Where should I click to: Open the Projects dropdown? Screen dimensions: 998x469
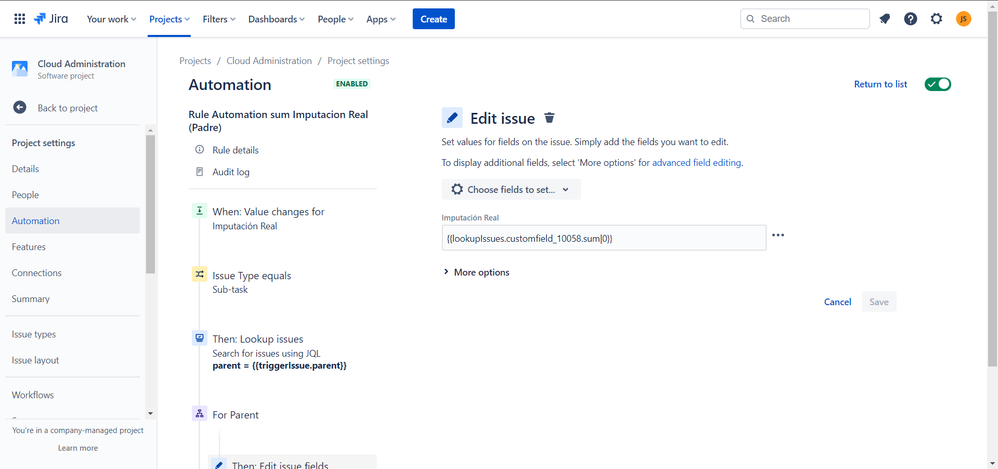[x=169, y=19]
